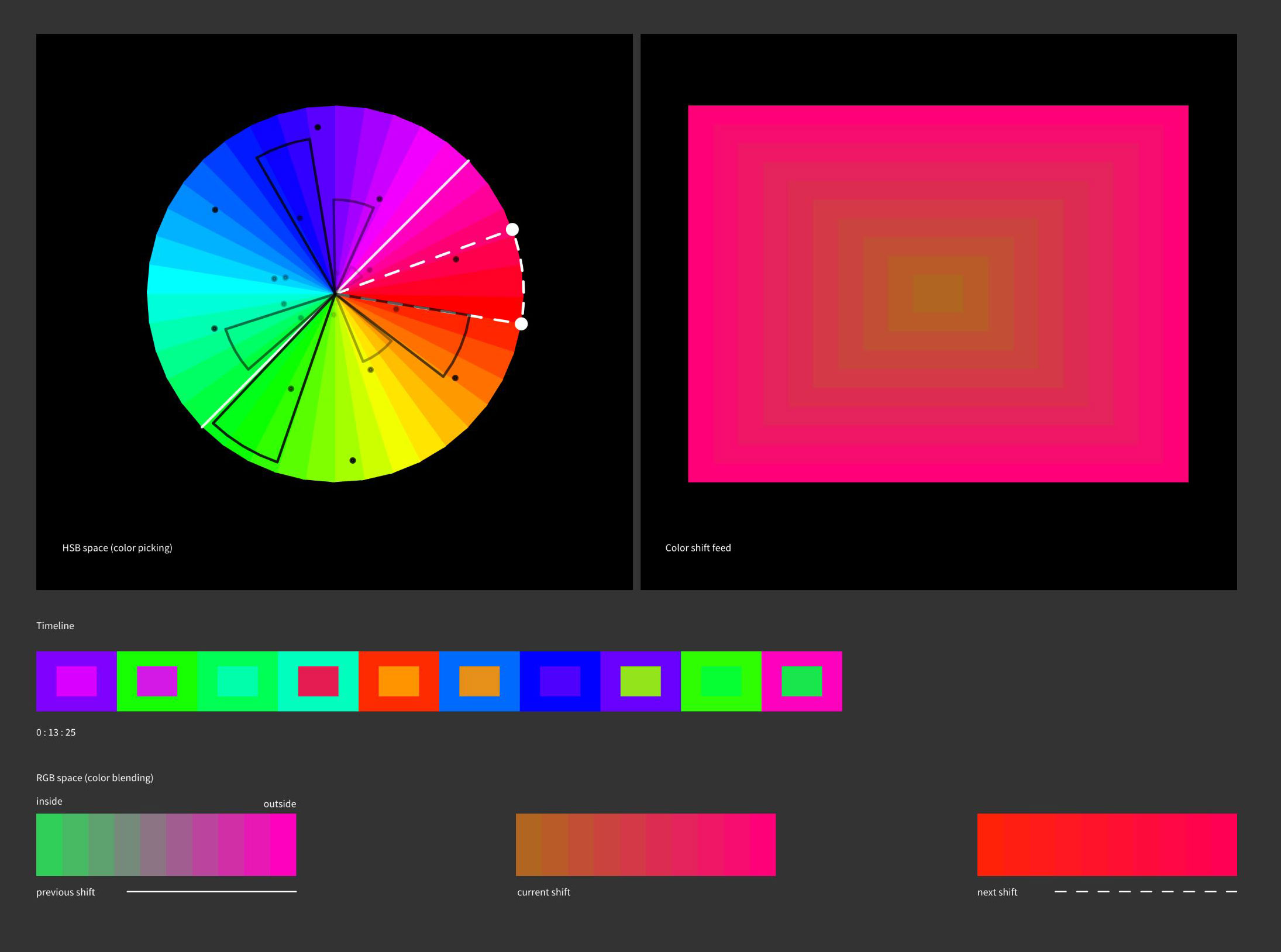The image size is (1281, 952).
Task: Open the Color shift feed panel label
Action: tap(698, 548)
